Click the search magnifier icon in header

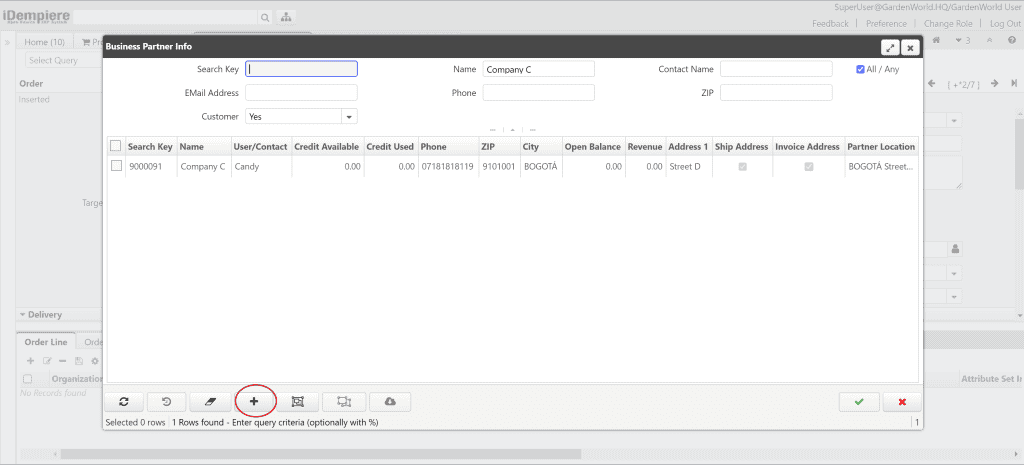tap(265, 17)
